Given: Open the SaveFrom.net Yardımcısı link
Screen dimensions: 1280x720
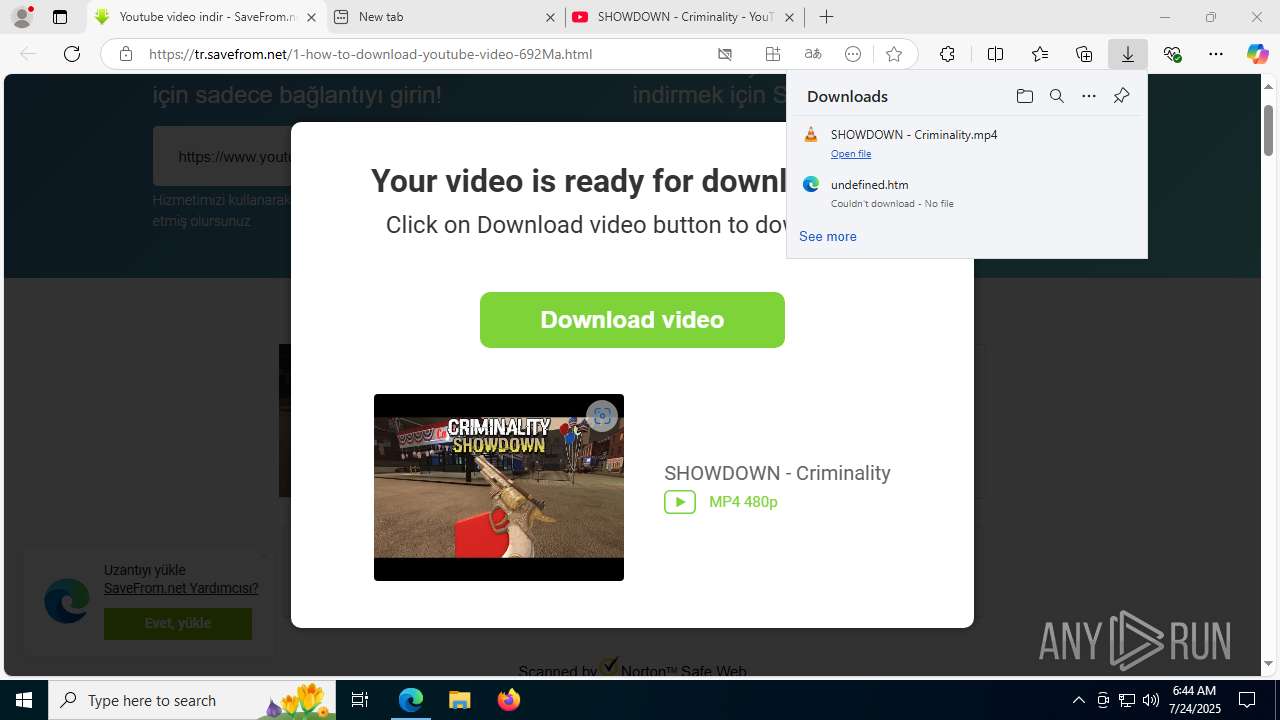Looking at the screenshot, I should coord(181,588).
